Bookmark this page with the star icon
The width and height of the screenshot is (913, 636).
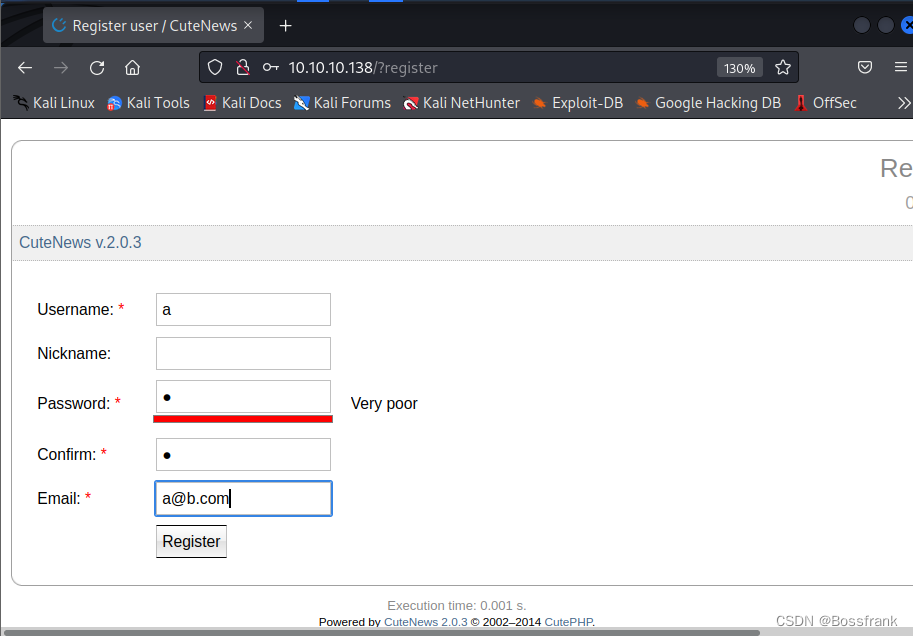click(x=783, y=68)
